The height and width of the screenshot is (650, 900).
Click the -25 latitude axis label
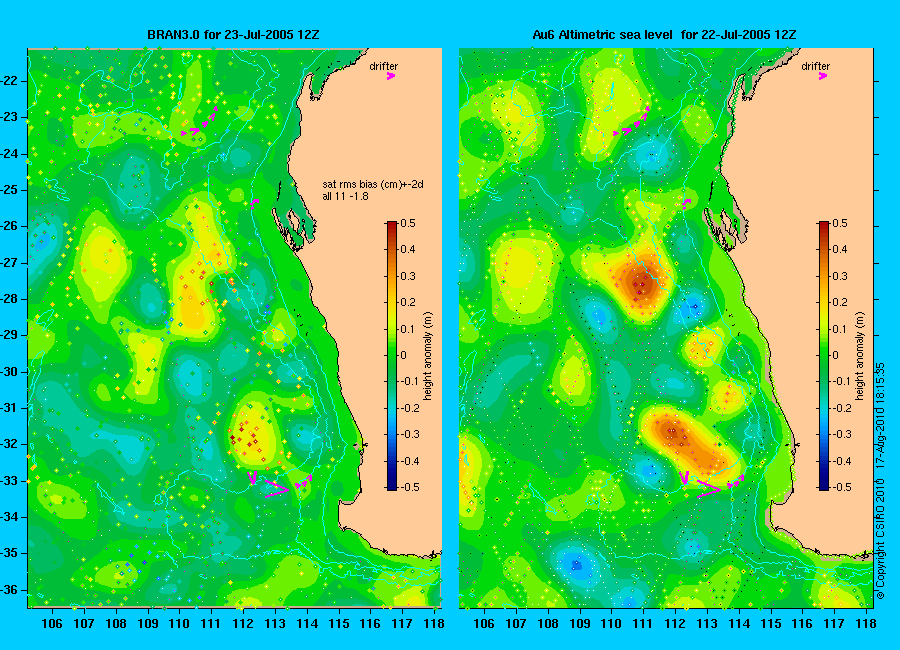point(11,190)
